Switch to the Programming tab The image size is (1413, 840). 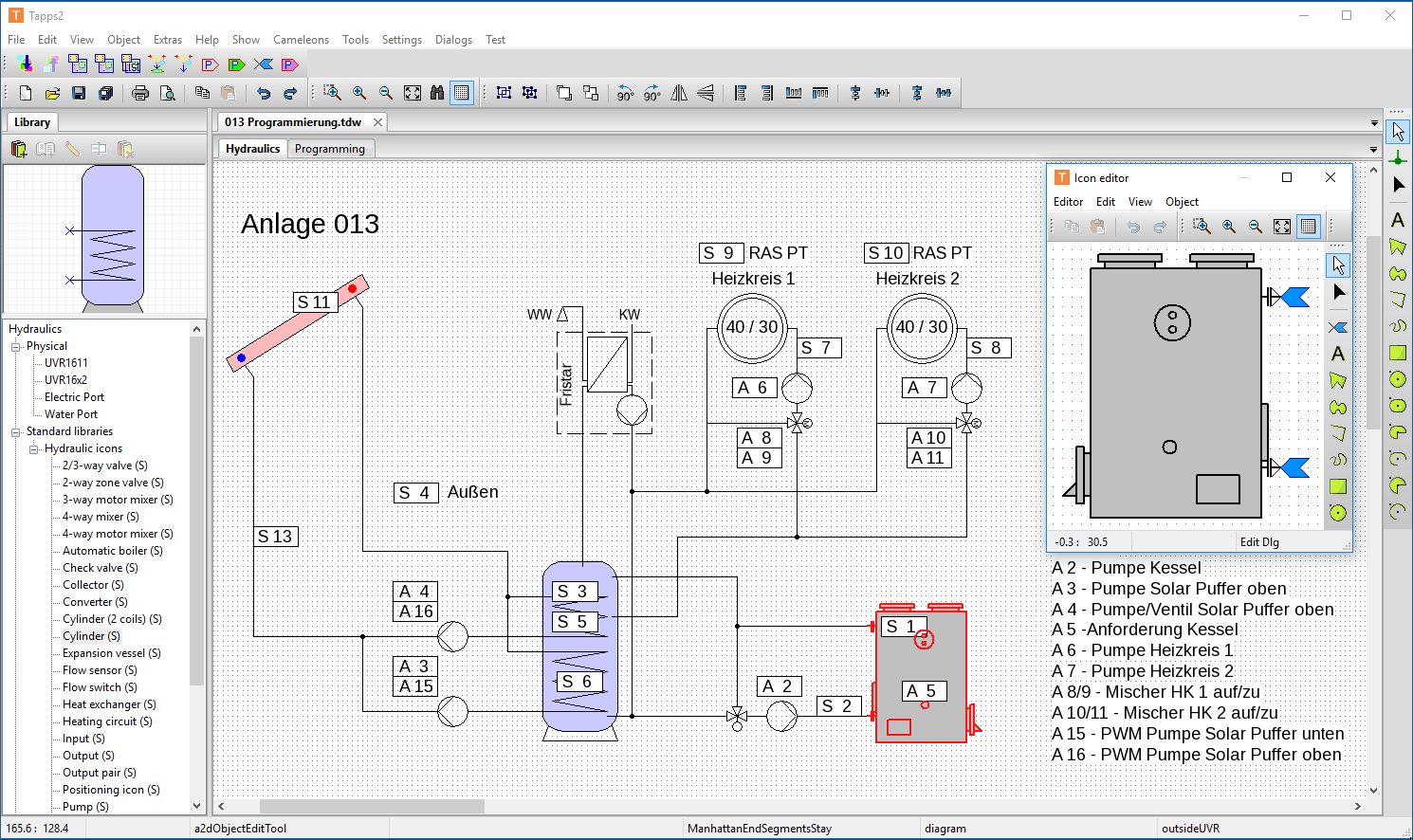[x=329, y=149]
